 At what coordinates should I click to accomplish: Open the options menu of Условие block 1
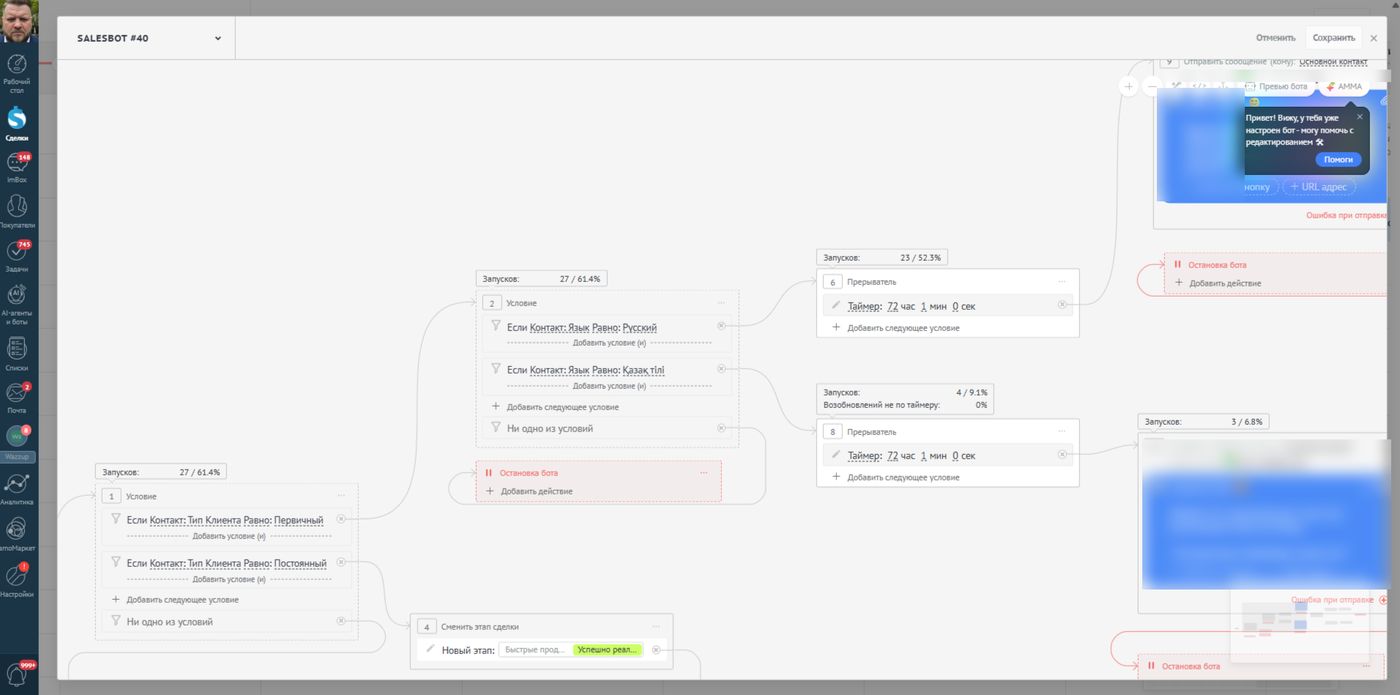(341, 496)
